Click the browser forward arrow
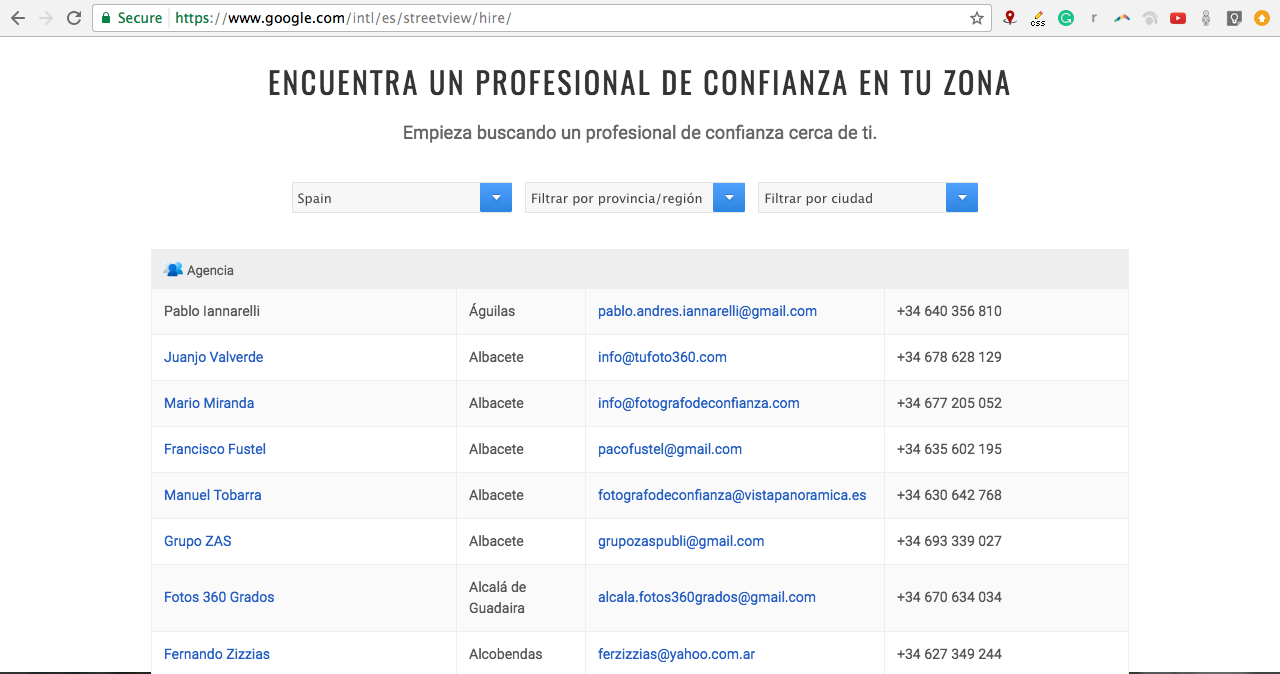Viewport: 1280px width, 674px height. point(45,18)
